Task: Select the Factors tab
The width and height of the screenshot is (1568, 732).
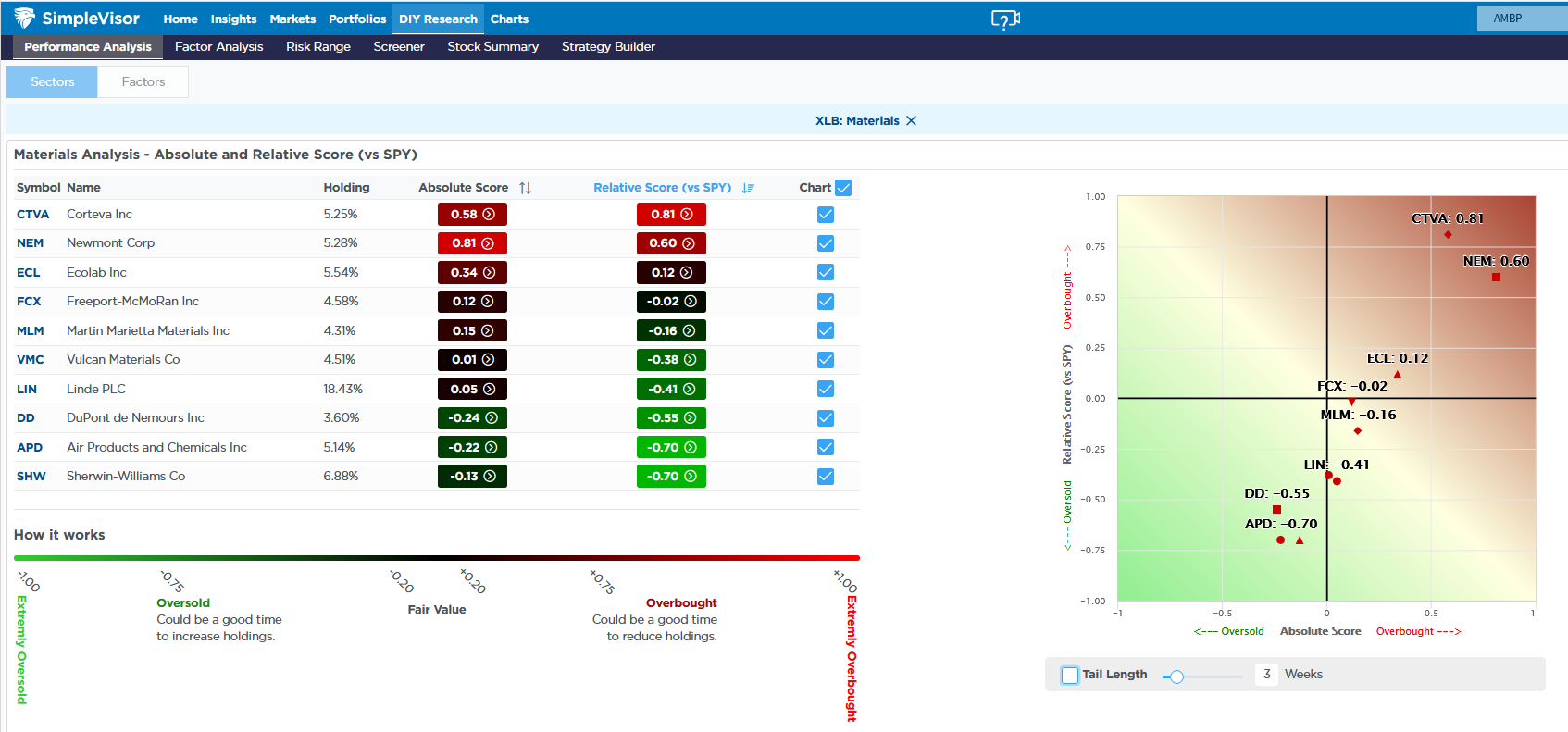Action: (143, 81)
